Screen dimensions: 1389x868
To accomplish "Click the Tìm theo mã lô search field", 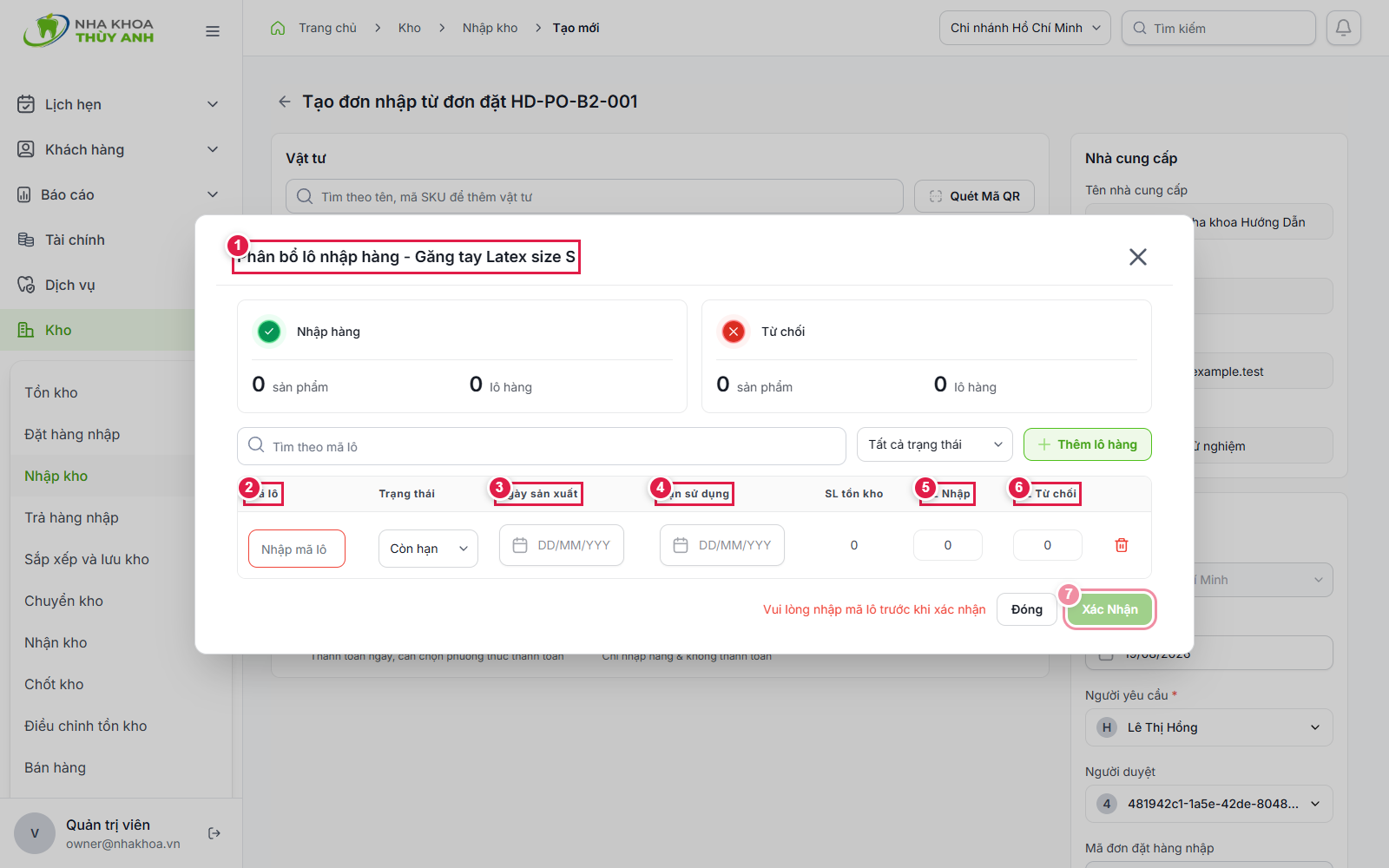I will [542, 446].
